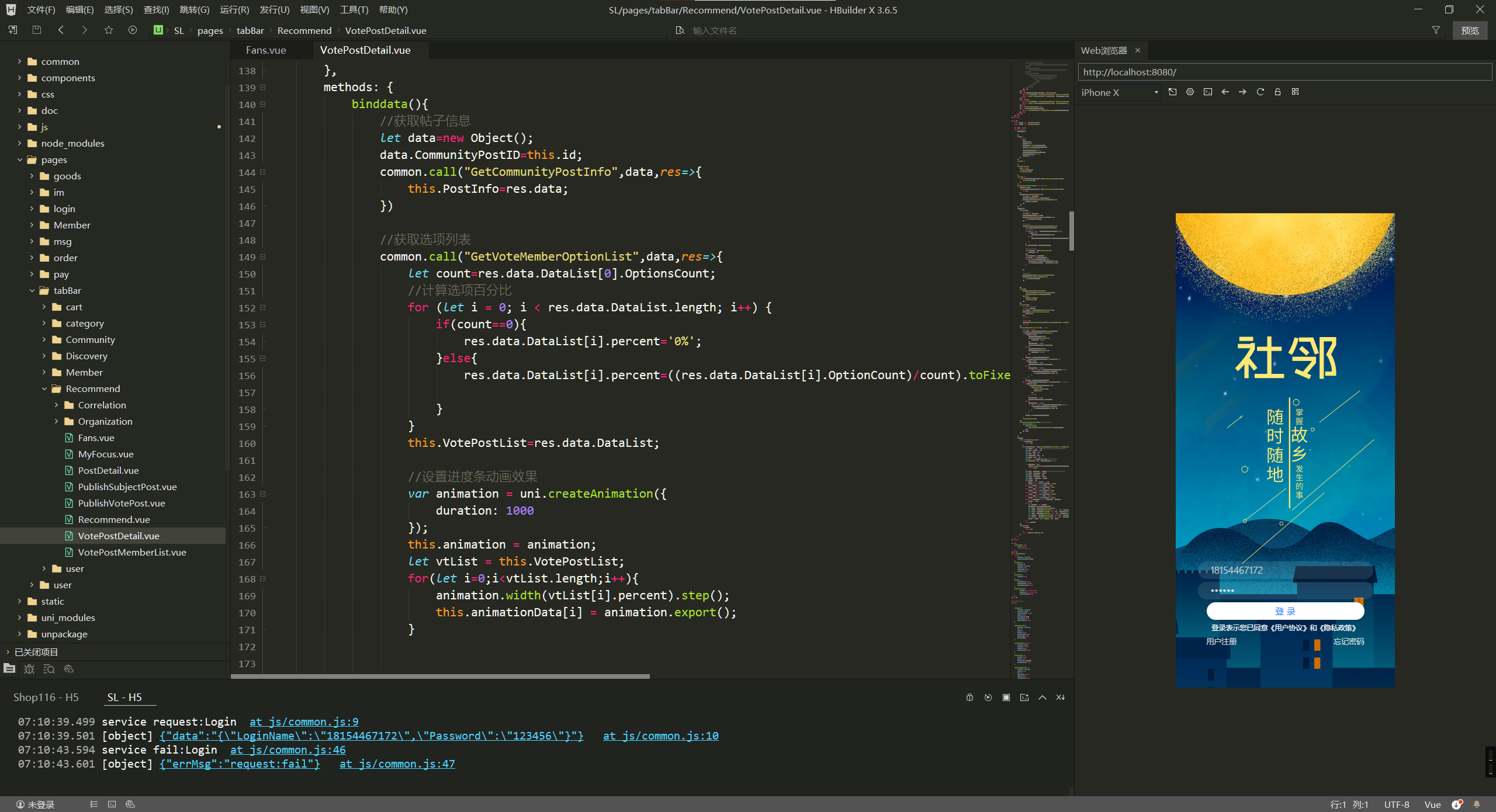The image size is (1496, 812).
Task: Click the save file icon
Action: click(37, 29)
